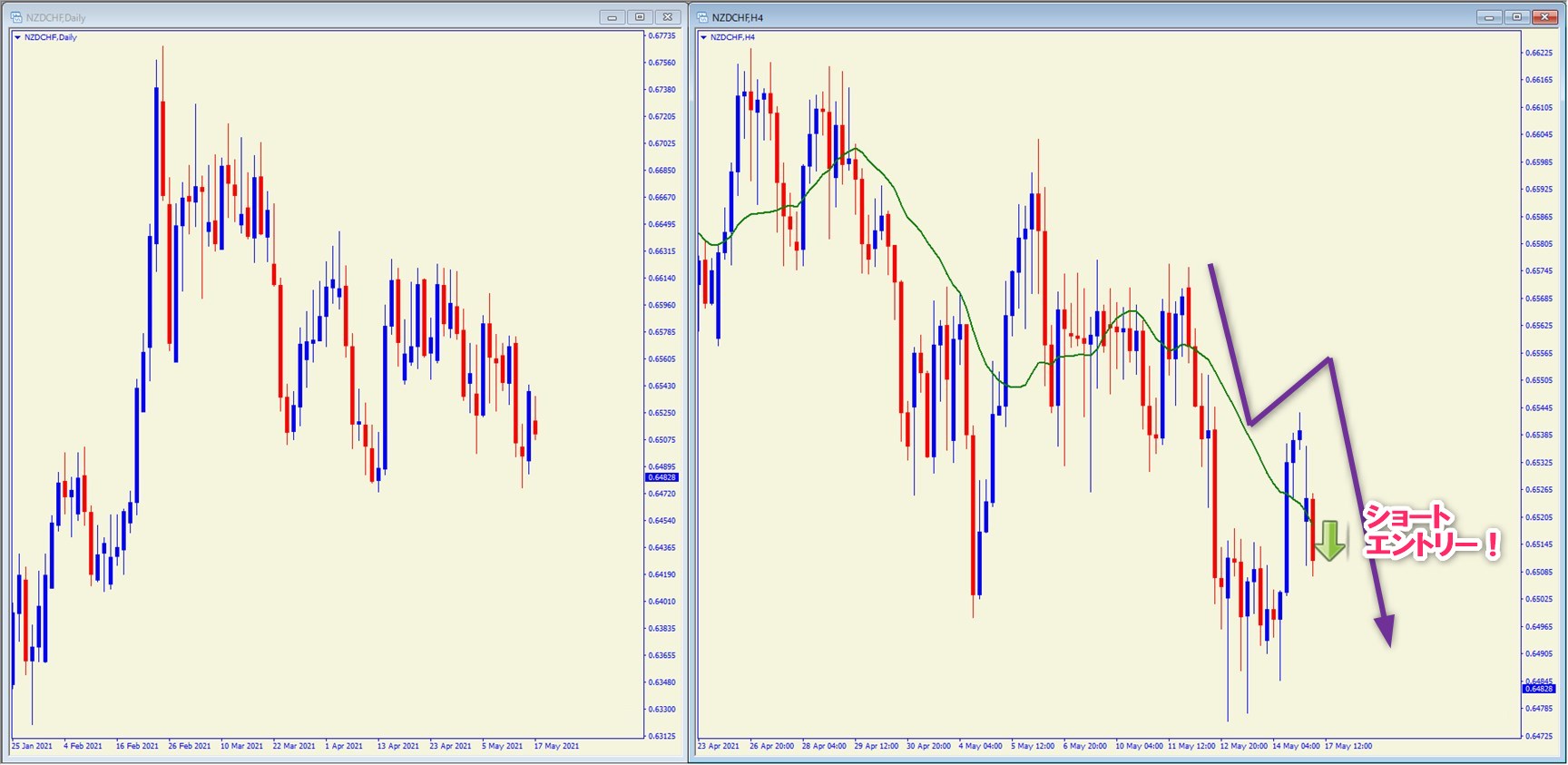Click price level 0.65505 on the H4 axis
1568x765 pixels.
point(1539,380)
